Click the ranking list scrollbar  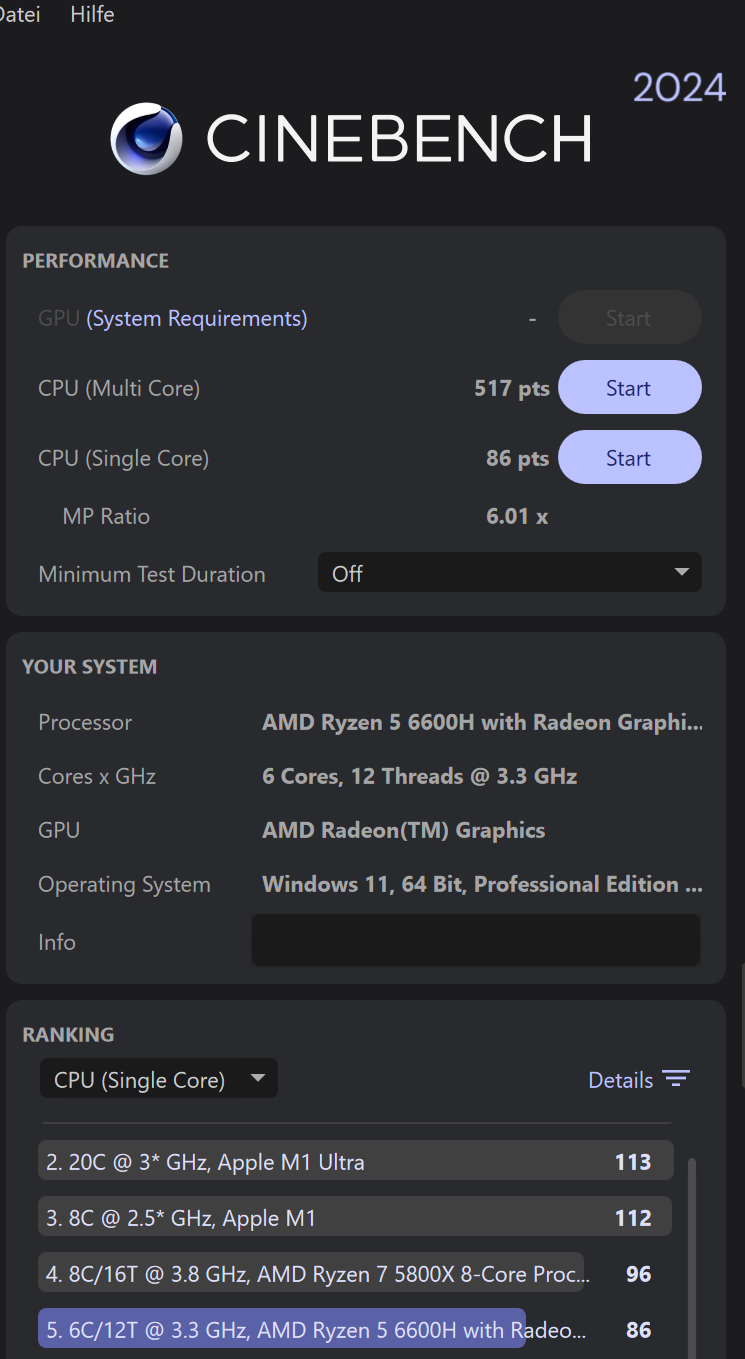(x=690, y=1258)
